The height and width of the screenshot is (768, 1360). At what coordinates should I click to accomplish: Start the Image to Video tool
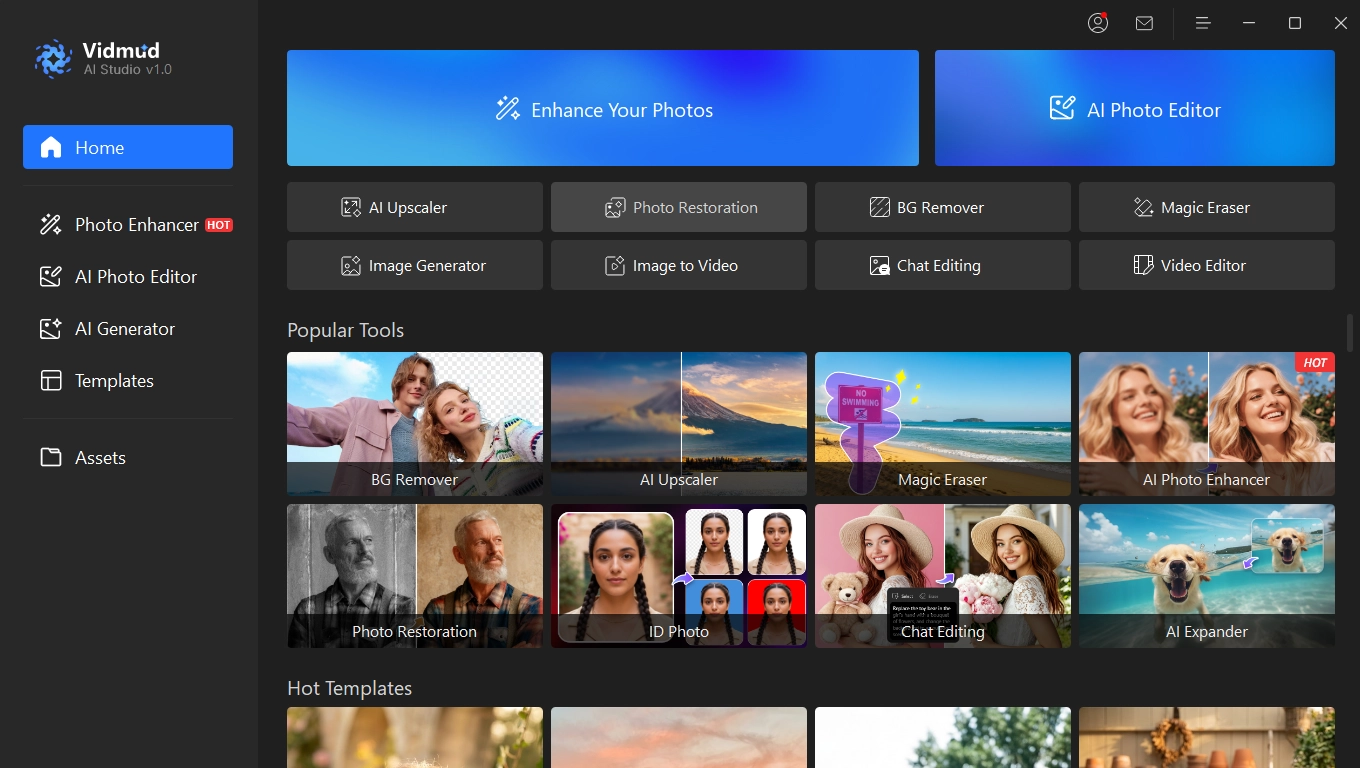pyautogui.click(x=679, y=265)
